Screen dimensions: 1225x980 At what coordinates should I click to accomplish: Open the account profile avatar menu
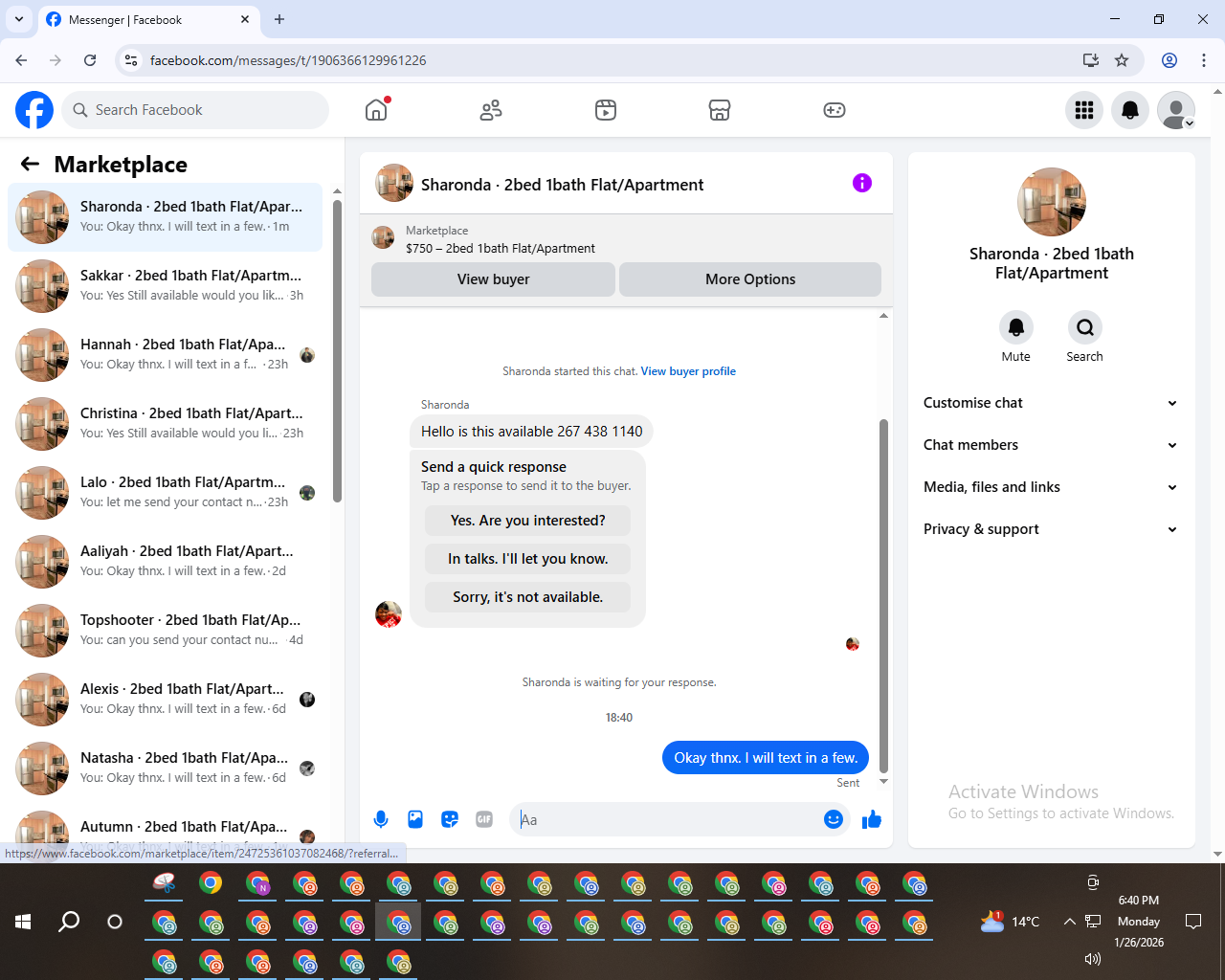(x=1176, y=110)
